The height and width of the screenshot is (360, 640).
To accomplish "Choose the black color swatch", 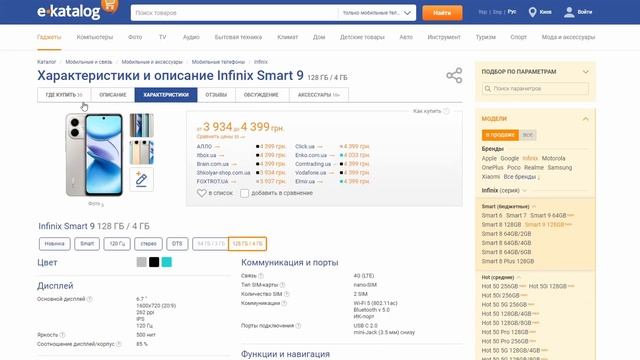I will [154, 262].
